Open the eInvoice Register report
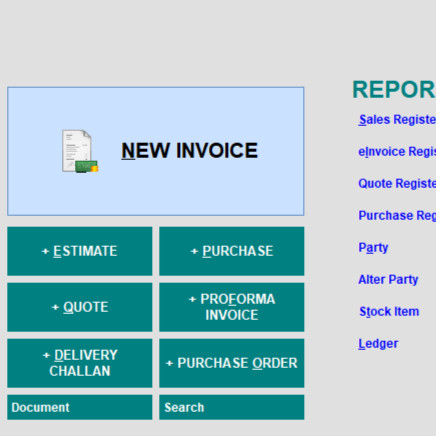The height and width of the screenshot is (436, 436). click(397, 152)
